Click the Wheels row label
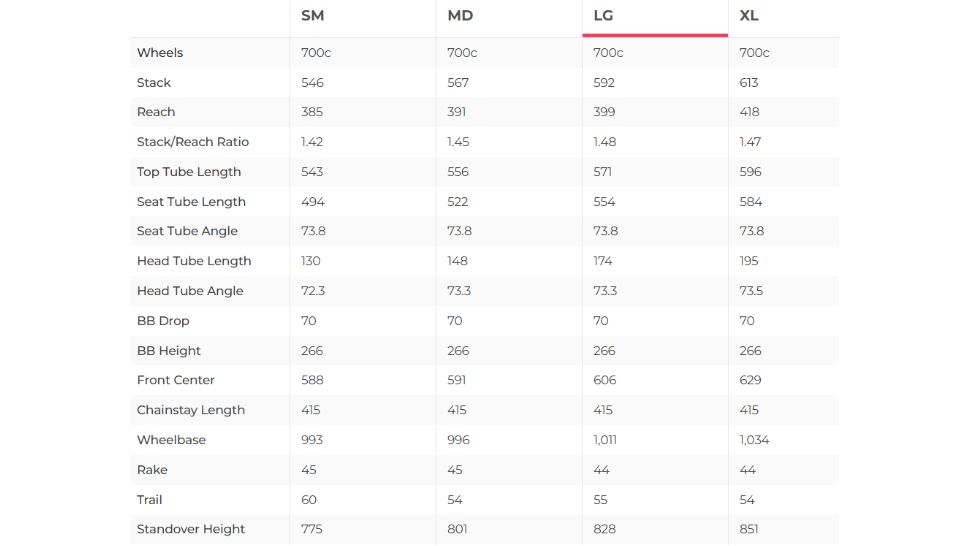The image size is (969, 546). coord(160,53)
